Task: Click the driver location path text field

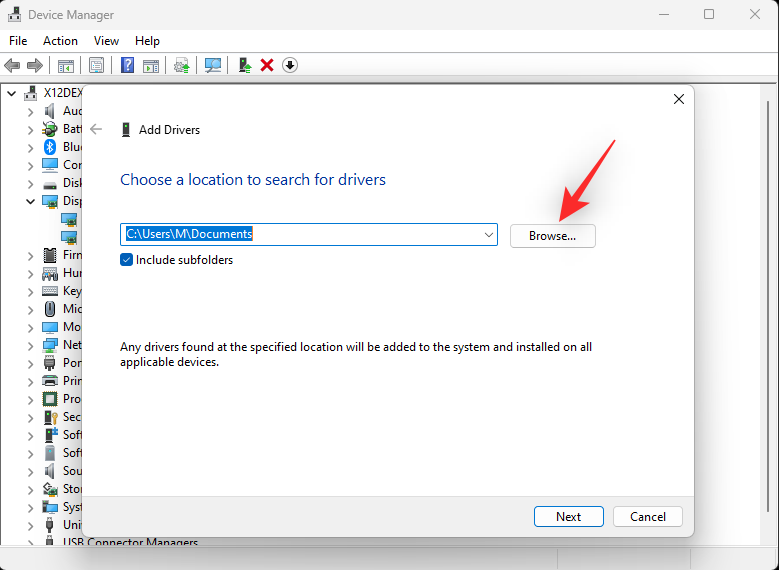Action: coord(300,235)
